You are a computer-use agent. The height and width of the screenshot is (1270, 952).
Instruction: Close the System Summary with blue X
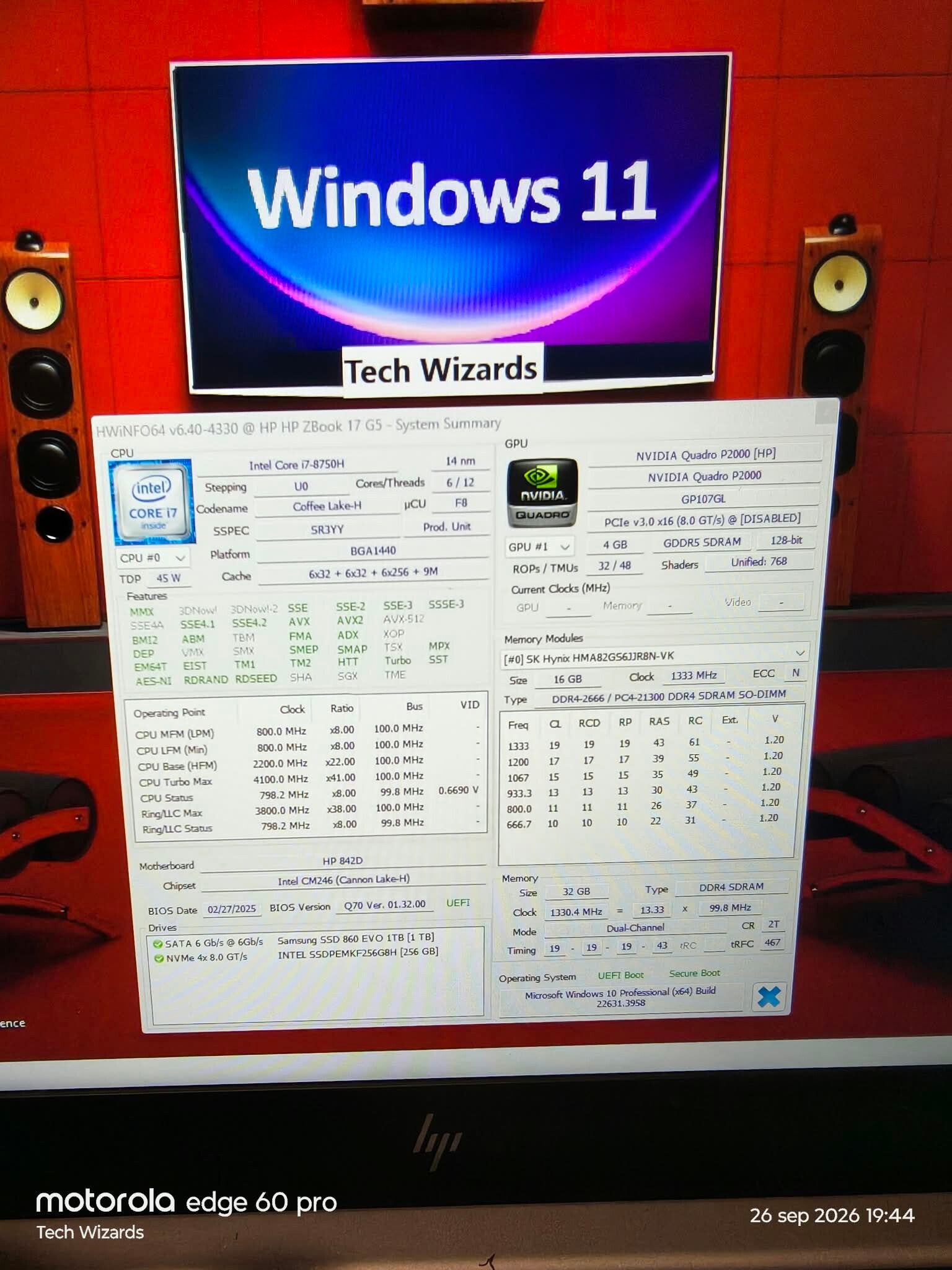click(x=769, y=997)
